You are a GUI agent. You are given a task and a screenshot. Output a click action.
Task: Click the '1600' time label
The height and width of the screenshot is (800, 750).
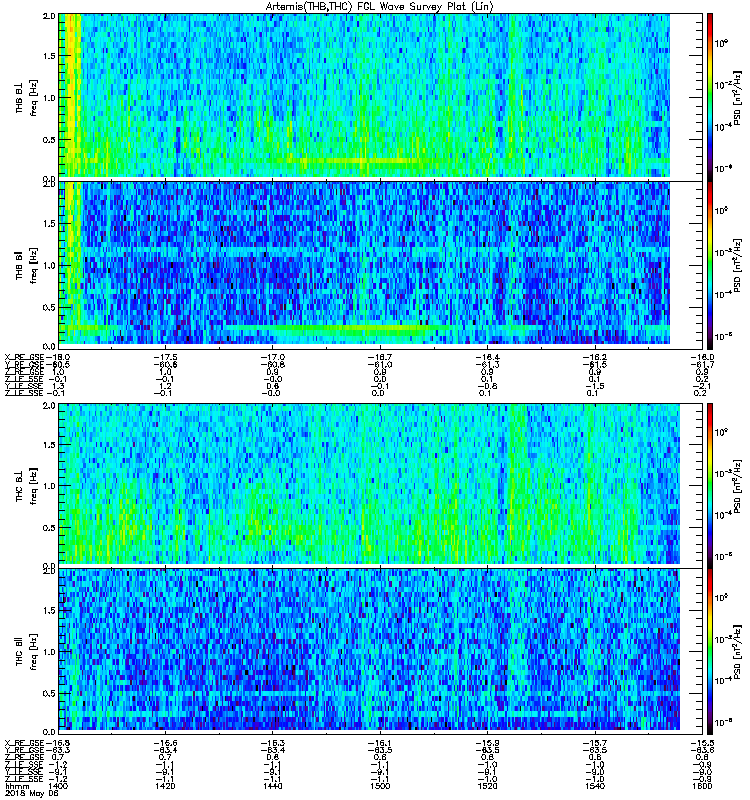pos(702,786)
